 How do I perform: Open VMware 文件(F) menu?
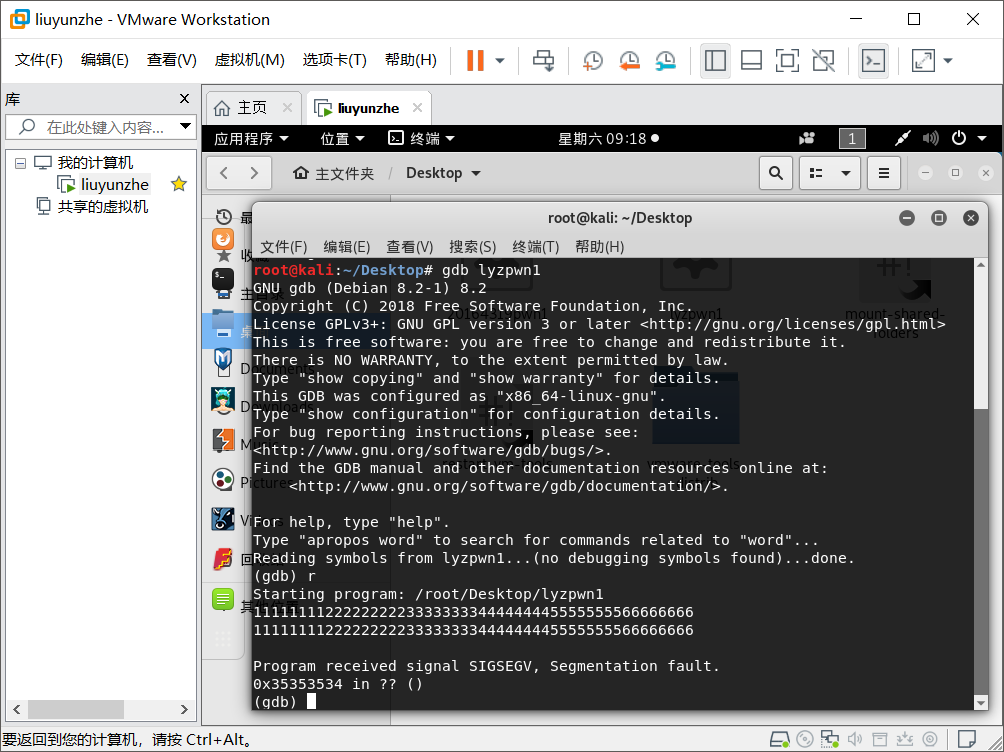38,60
